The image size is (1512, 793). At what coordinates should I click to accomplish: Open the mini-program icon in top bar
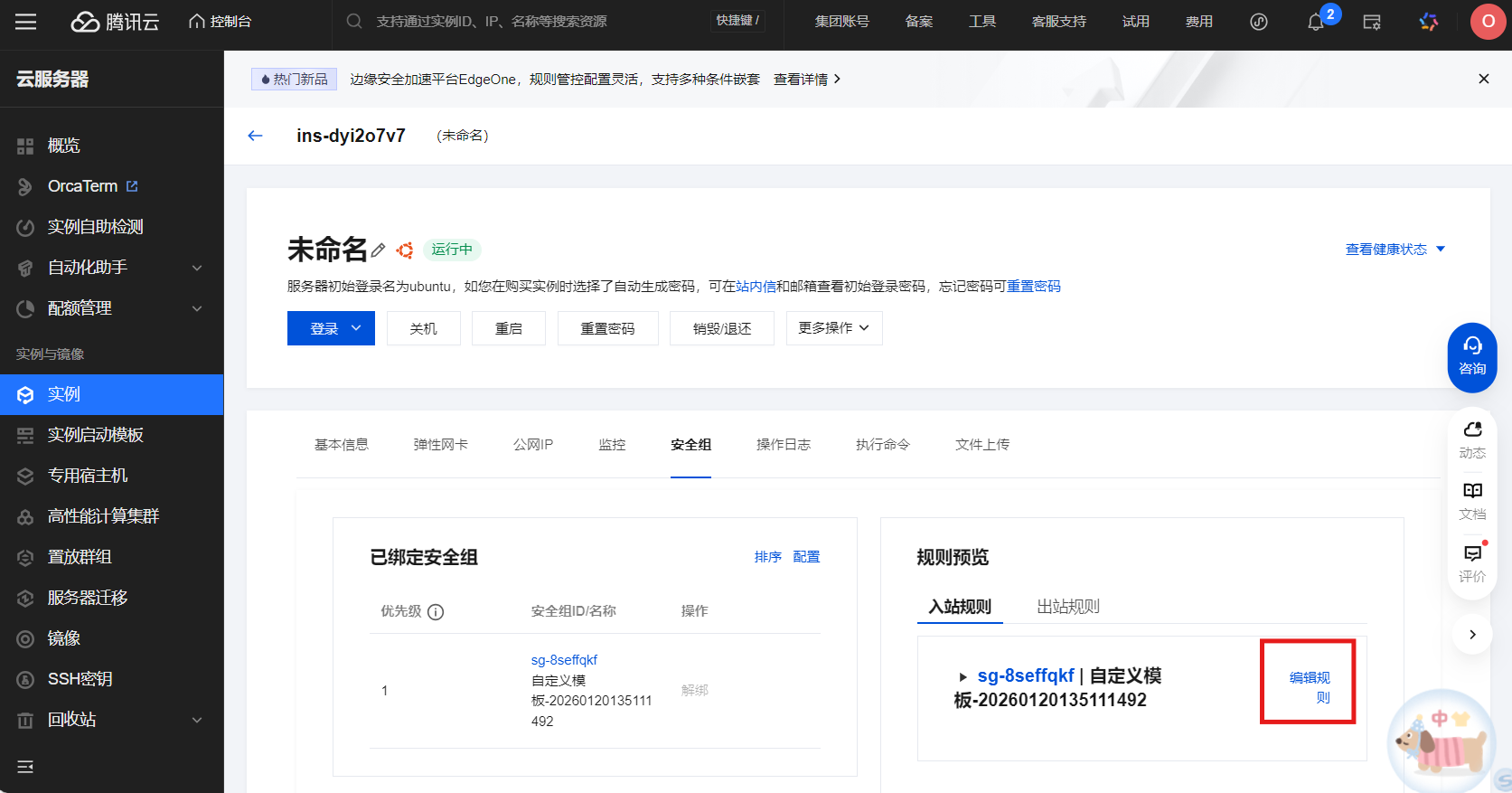pos(1259,22)
